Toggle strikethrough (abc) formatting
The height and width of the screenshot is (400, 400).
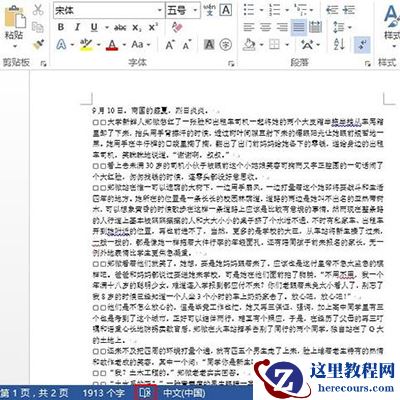coord(120,28)
